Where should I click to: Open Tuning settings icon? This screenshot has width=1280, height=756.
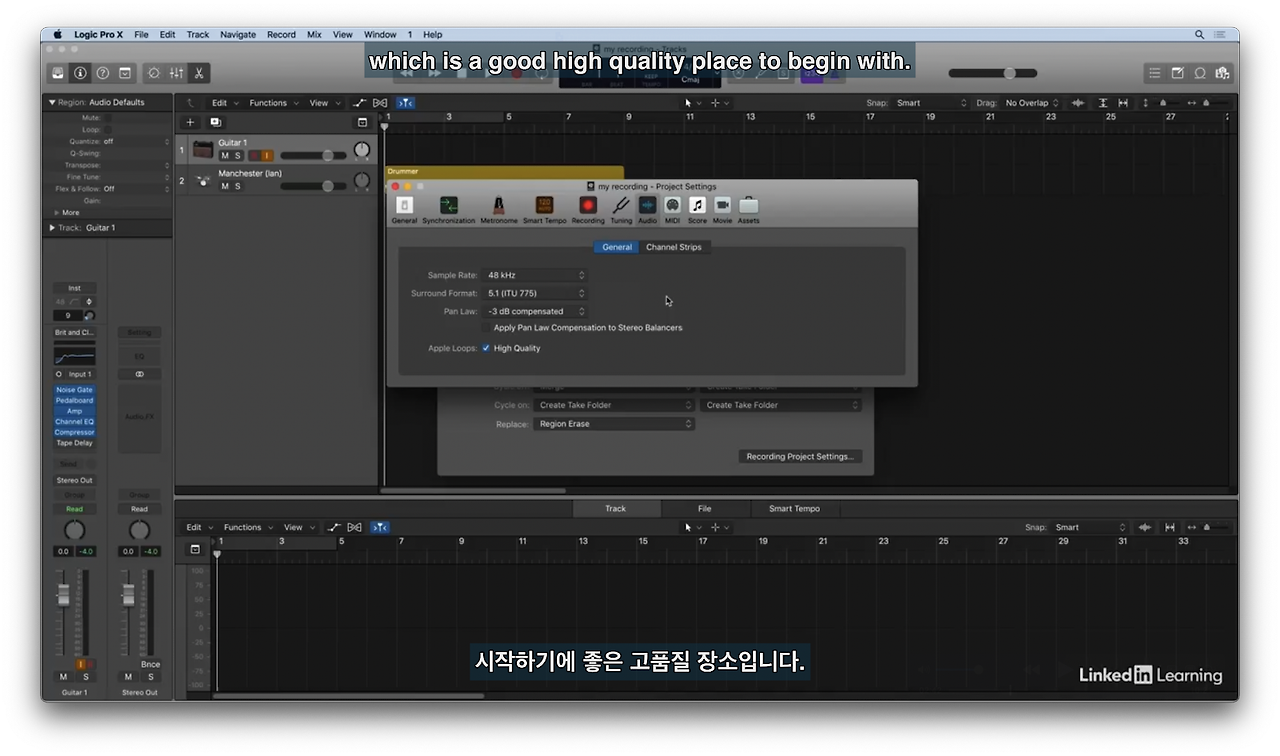pos(621,209)
